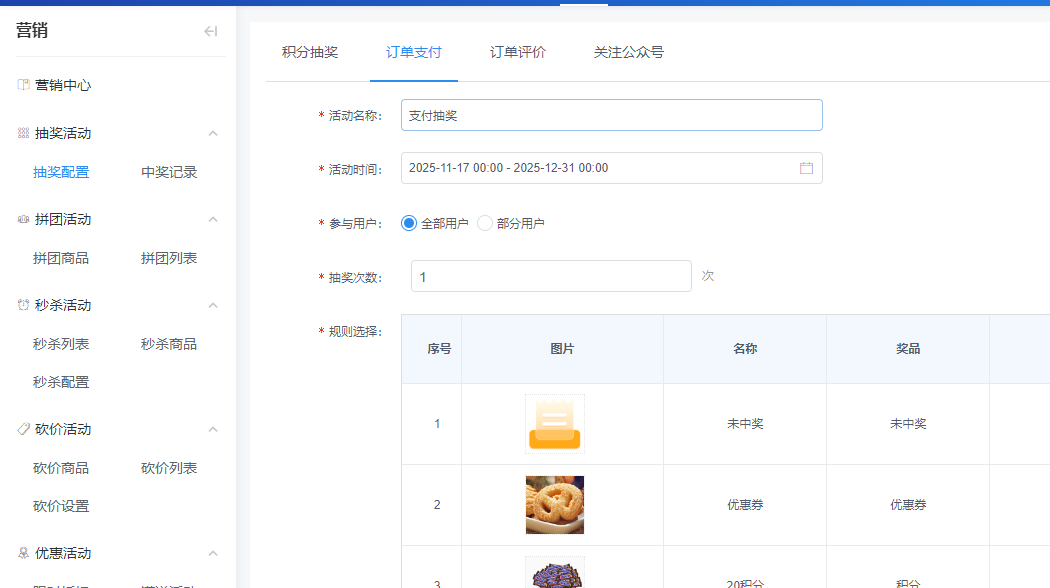
Task: Open 中奖记录 from the sidebar
Action: tap(168, 172)
